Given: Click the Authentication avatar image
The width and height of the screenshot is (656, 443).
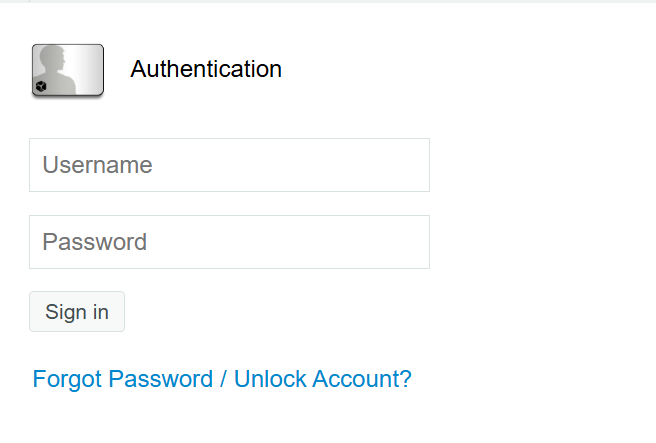Looking at the screenshot, I should (x=68, y=70).
